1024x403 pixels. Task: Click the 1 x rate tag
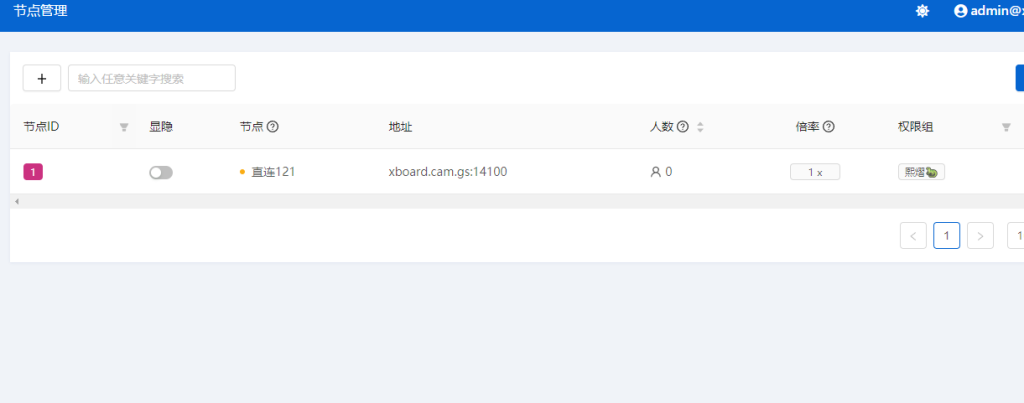(x=814, y=172)
